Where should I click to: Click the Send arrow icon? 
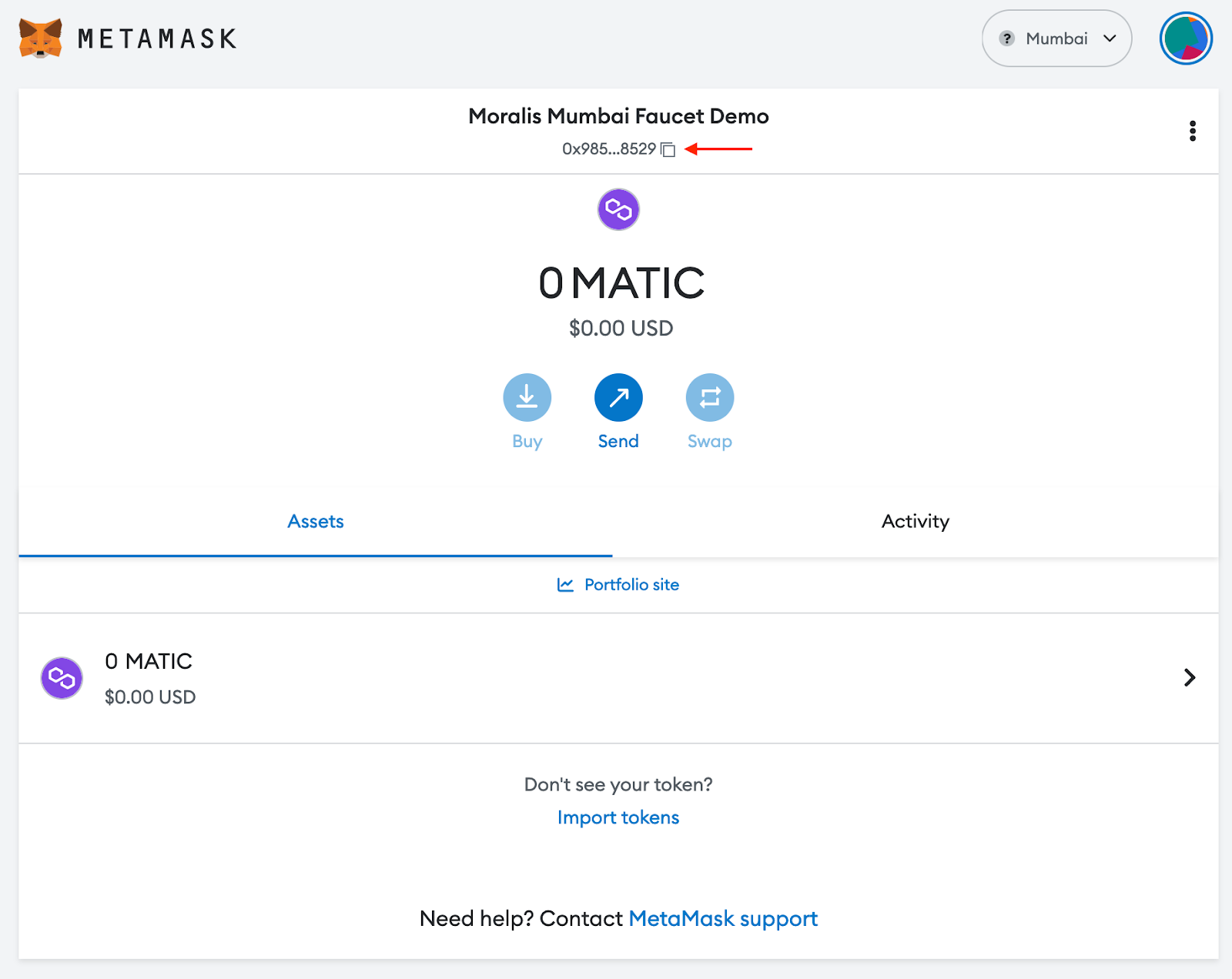(x=618, y=397)
